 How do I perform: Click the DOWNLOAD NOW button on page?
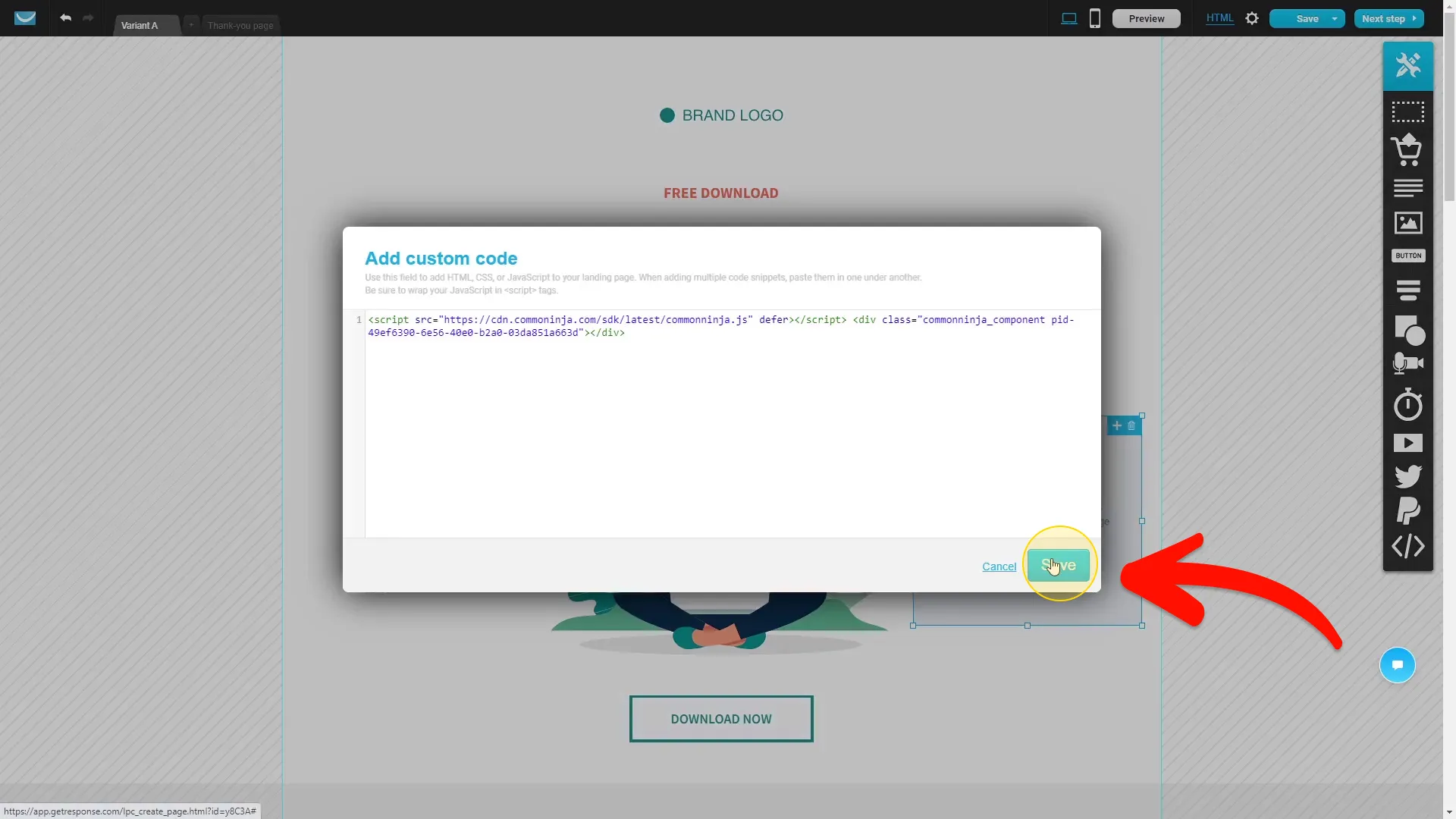pyautogui.click(x=721, y=719)
